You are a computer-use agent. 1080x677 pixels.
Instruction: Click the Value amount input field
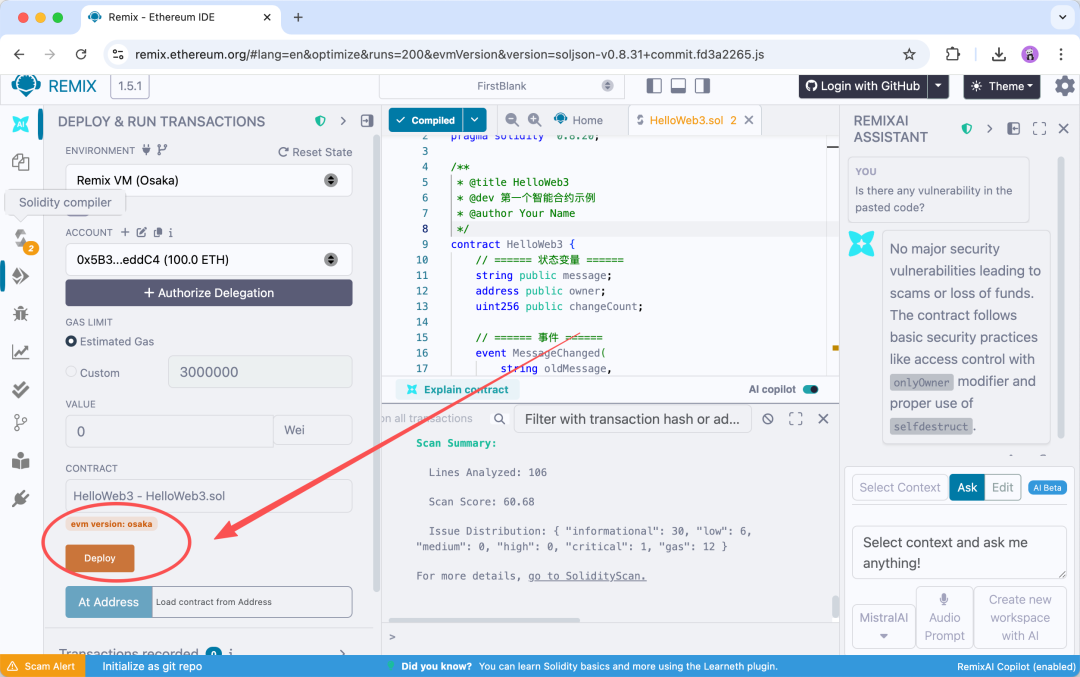tap(169, 431)
